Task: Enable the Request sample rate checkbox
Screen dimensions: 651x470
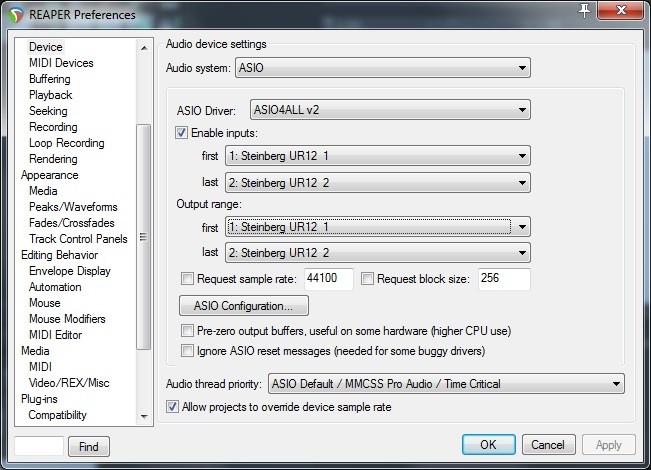Action: point(187,279)
